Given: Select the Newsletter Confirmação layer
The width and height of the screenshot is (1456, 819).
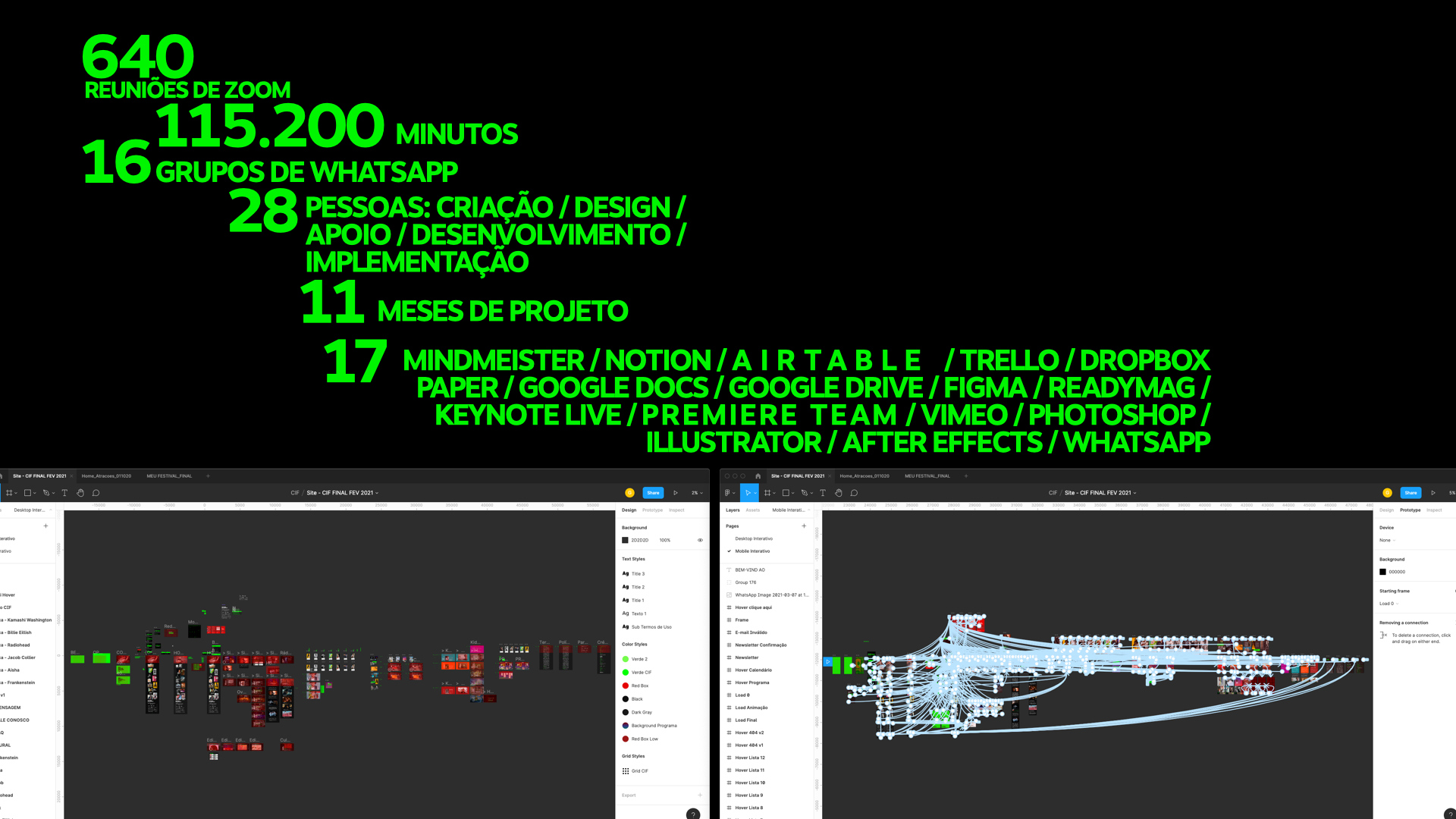Looking at the screenshot, I should (761, 645).
